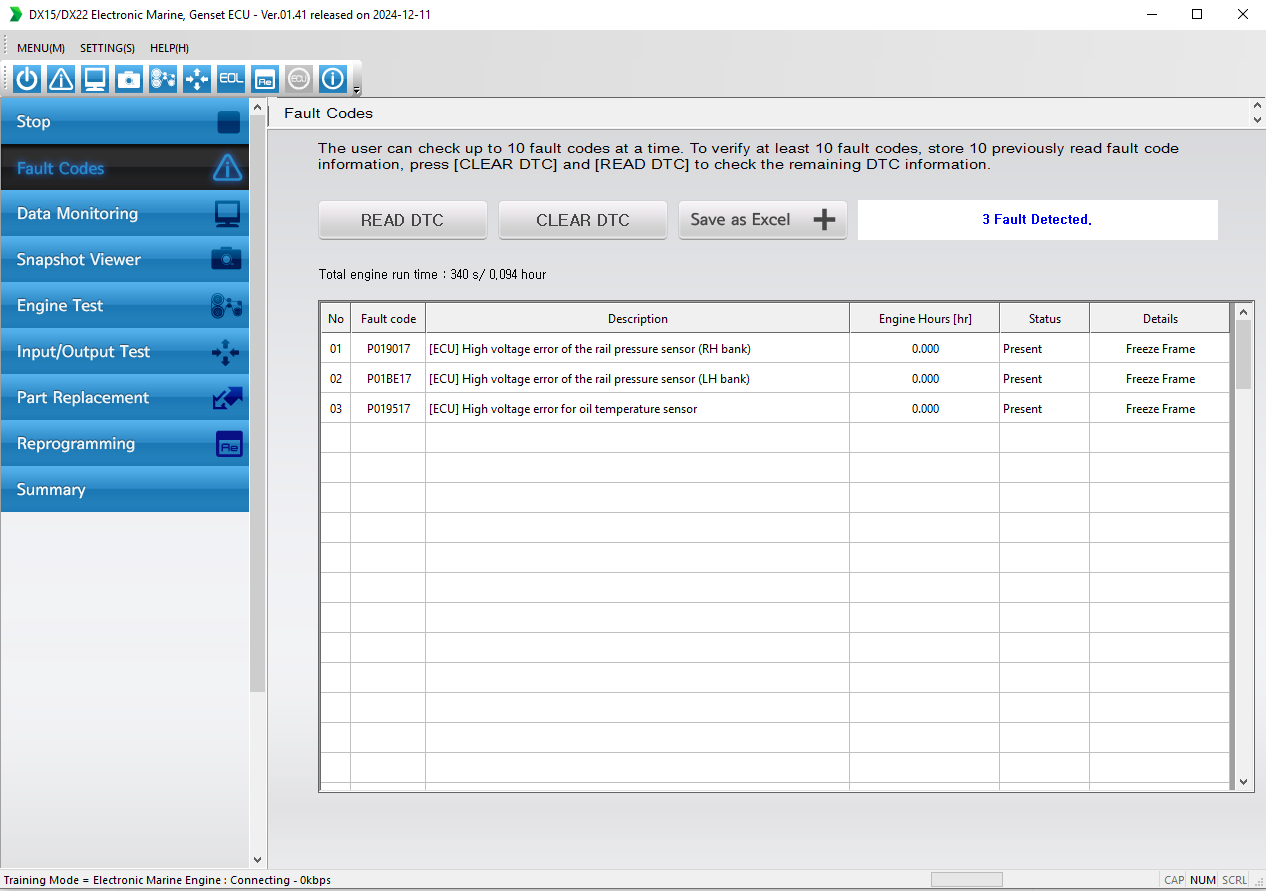Click the fault table vertical scrollbar thumb

[x=1243, y=355]
